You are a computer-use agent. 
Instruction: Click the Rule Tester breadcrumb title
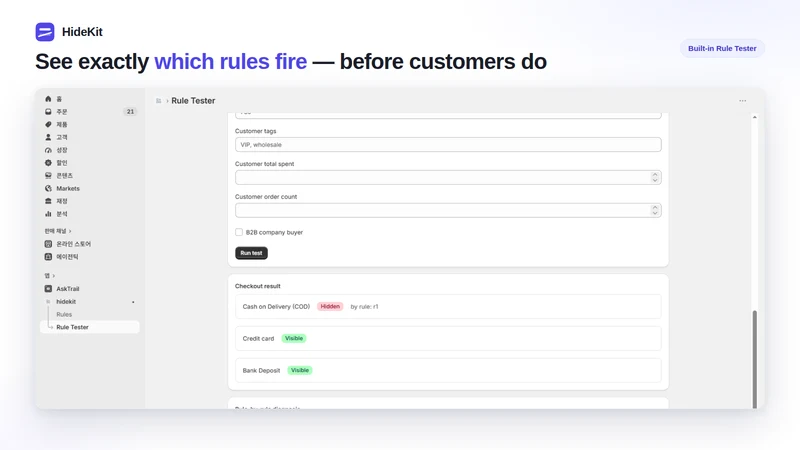(193, 101)
